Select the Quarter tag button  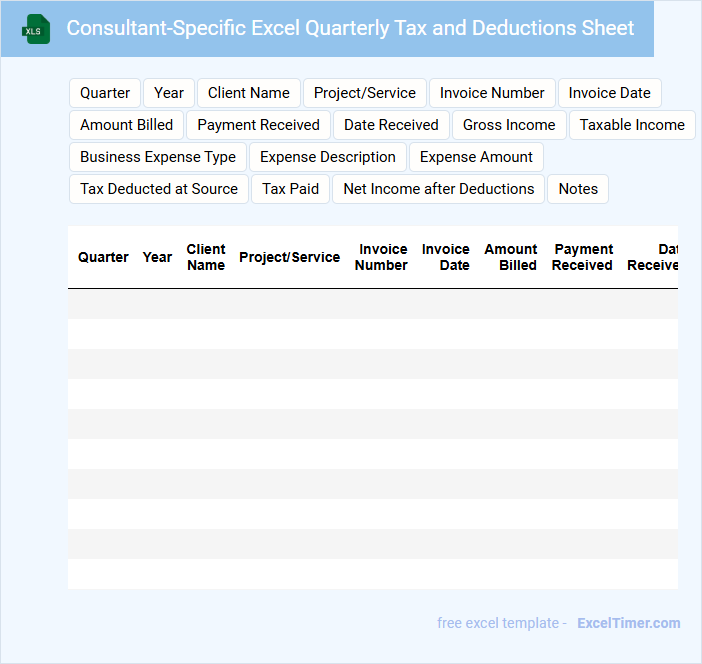pyautogui.click(x=105, y=93)
